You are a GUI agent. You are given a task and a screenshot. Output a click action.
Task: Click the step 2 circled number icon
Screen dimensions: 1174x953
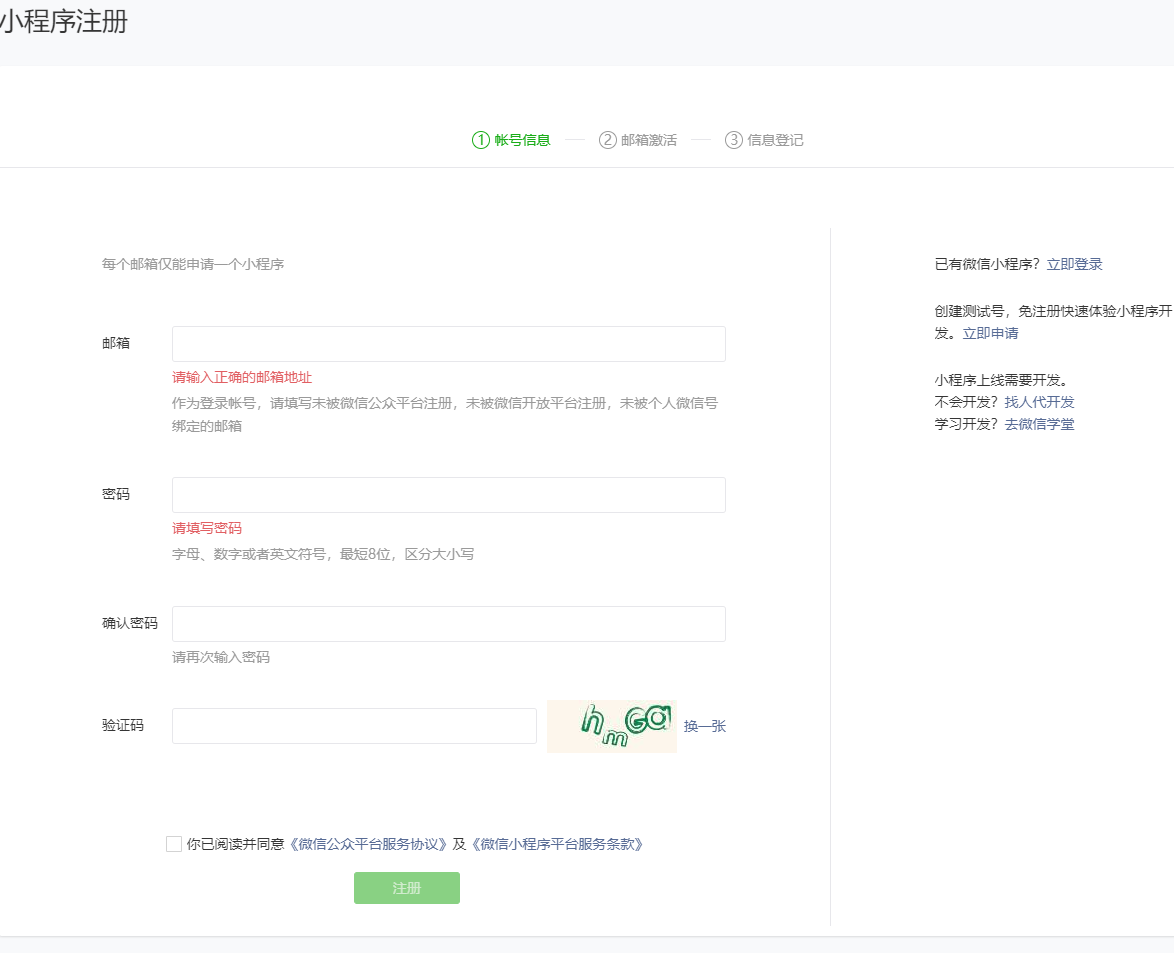[x=607, y=140]
